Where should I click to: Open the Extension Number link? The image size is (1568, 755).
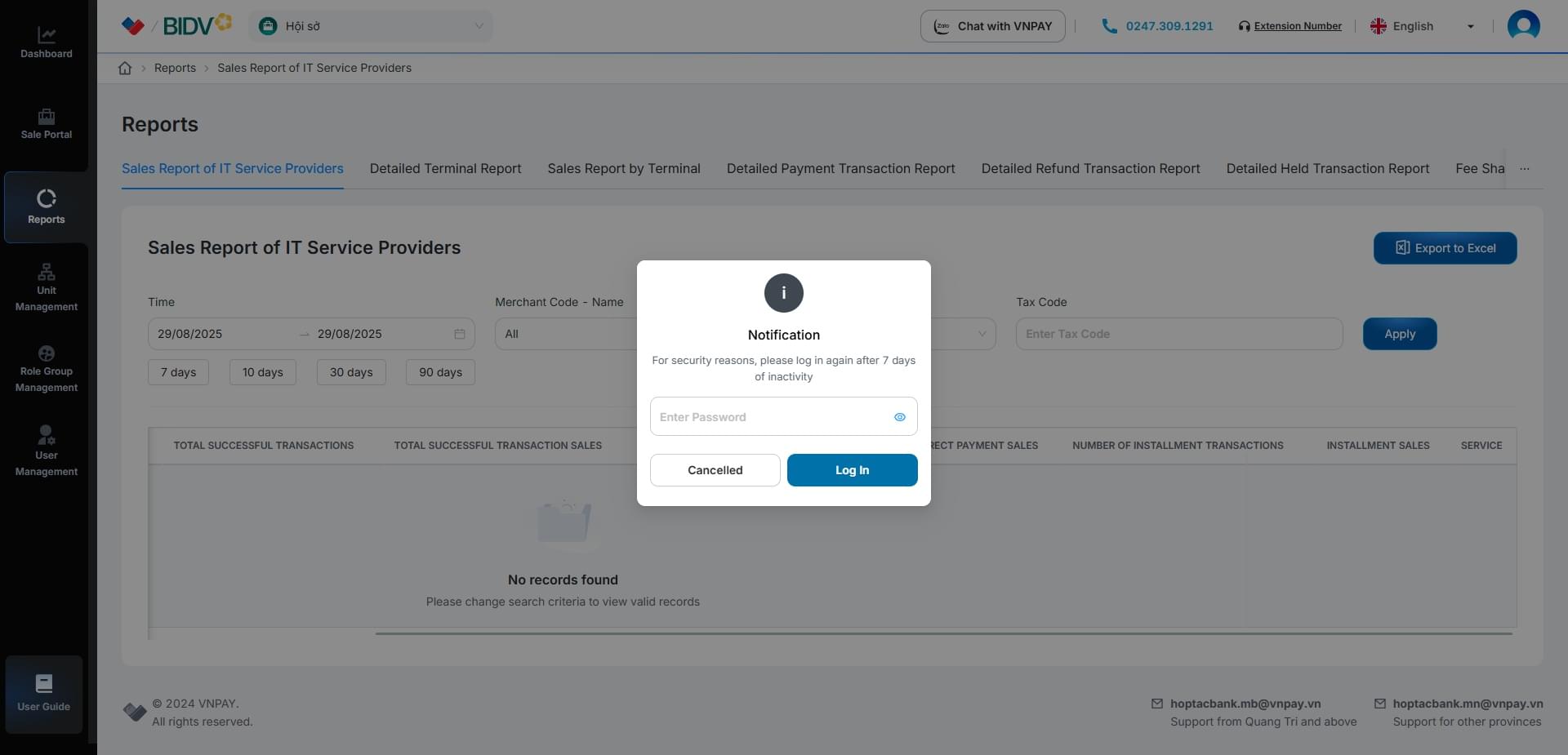(1297, 26)
